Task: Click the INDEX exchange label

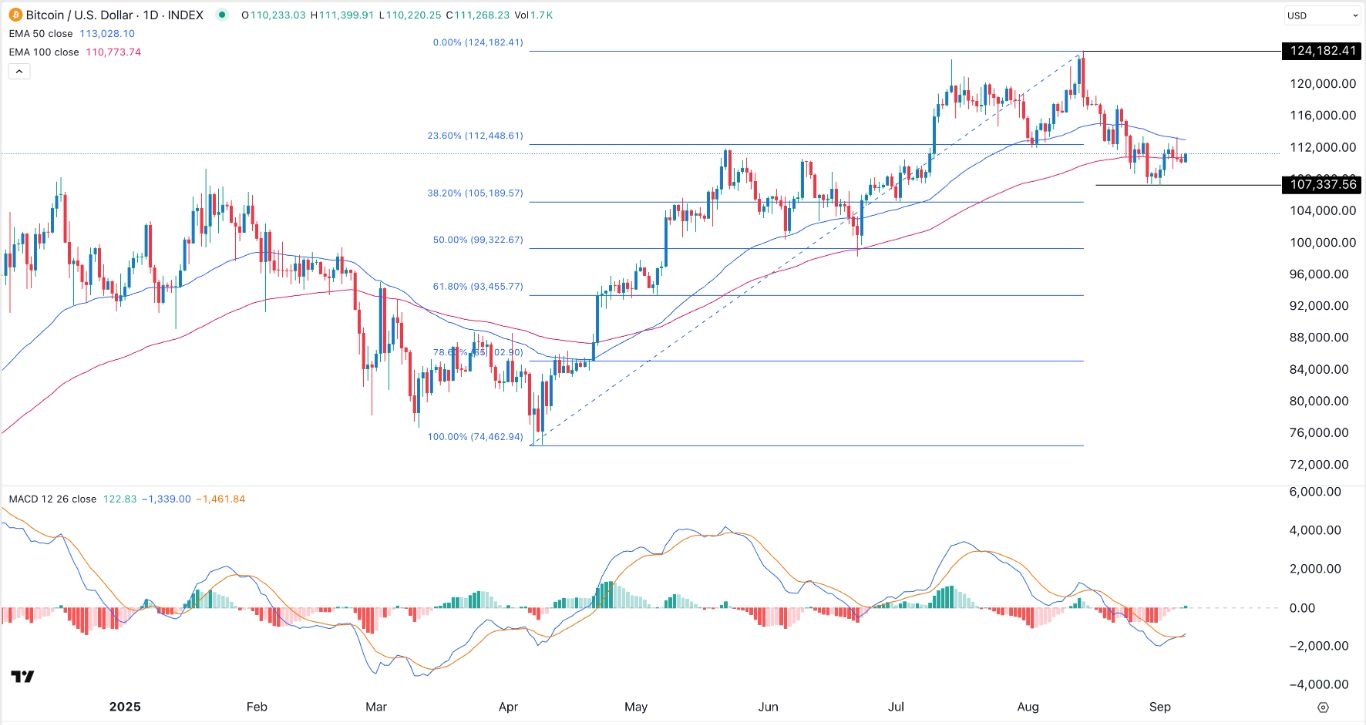Action: tap(185, 15)
